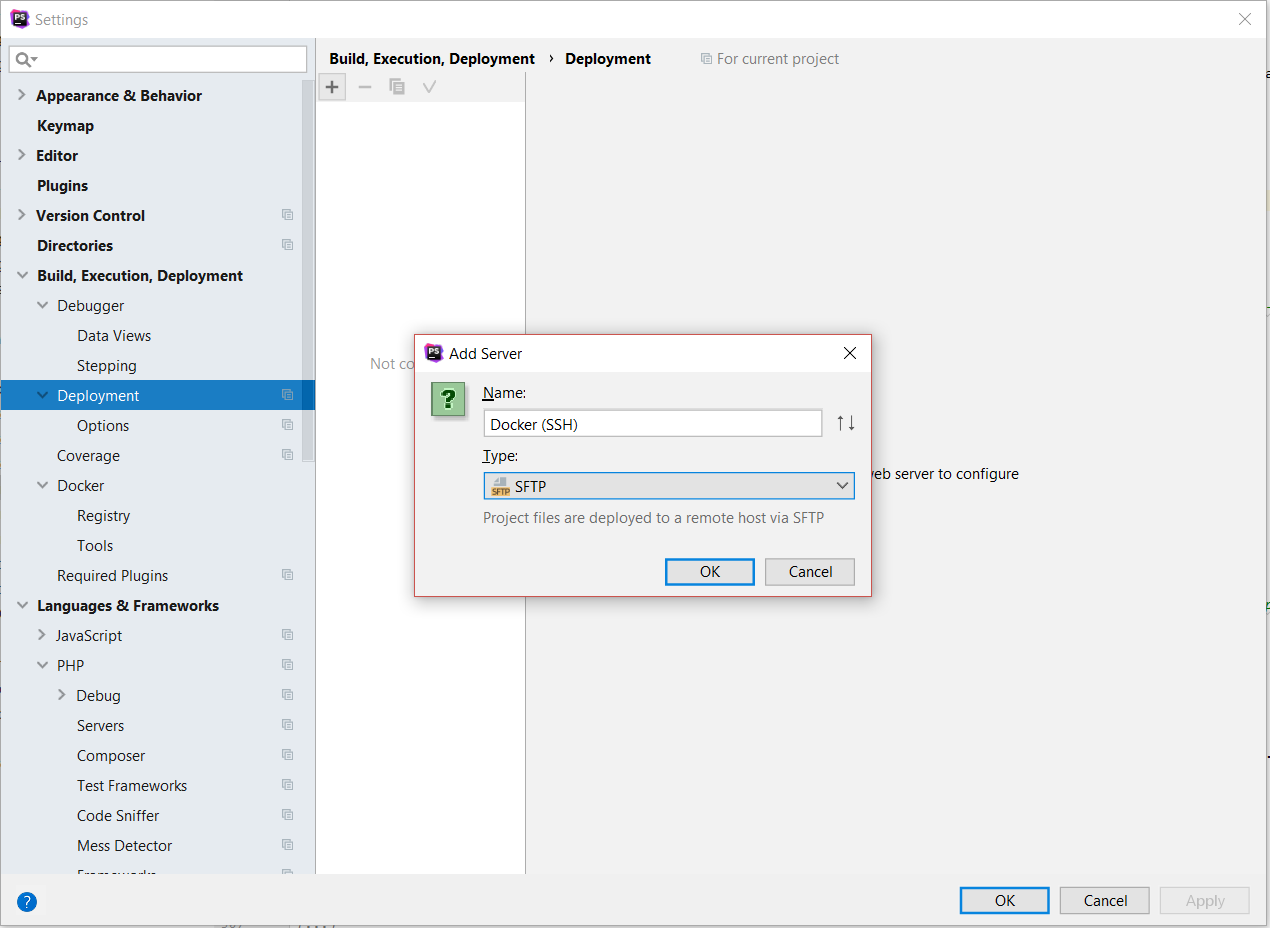Image resolution: width=1270 pixels, height=928 pixels.
Task: Click project-level icon beside Required Plugins
Action: click(288, 575)
